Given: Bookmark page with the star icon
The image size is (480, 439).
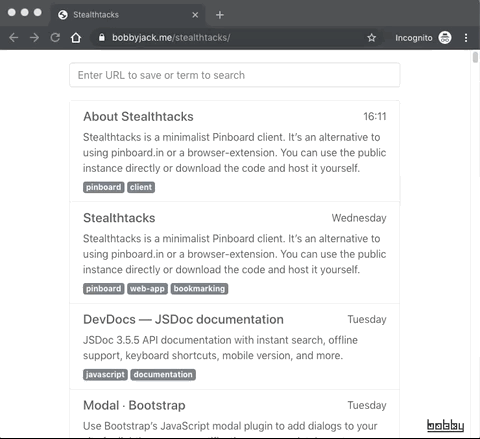Looking at the screenshot, I should click(371, 38).
